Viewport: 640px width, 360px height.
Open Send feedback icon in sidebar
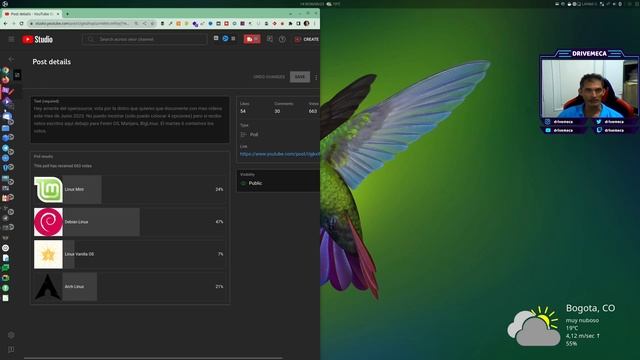point(11,349)
